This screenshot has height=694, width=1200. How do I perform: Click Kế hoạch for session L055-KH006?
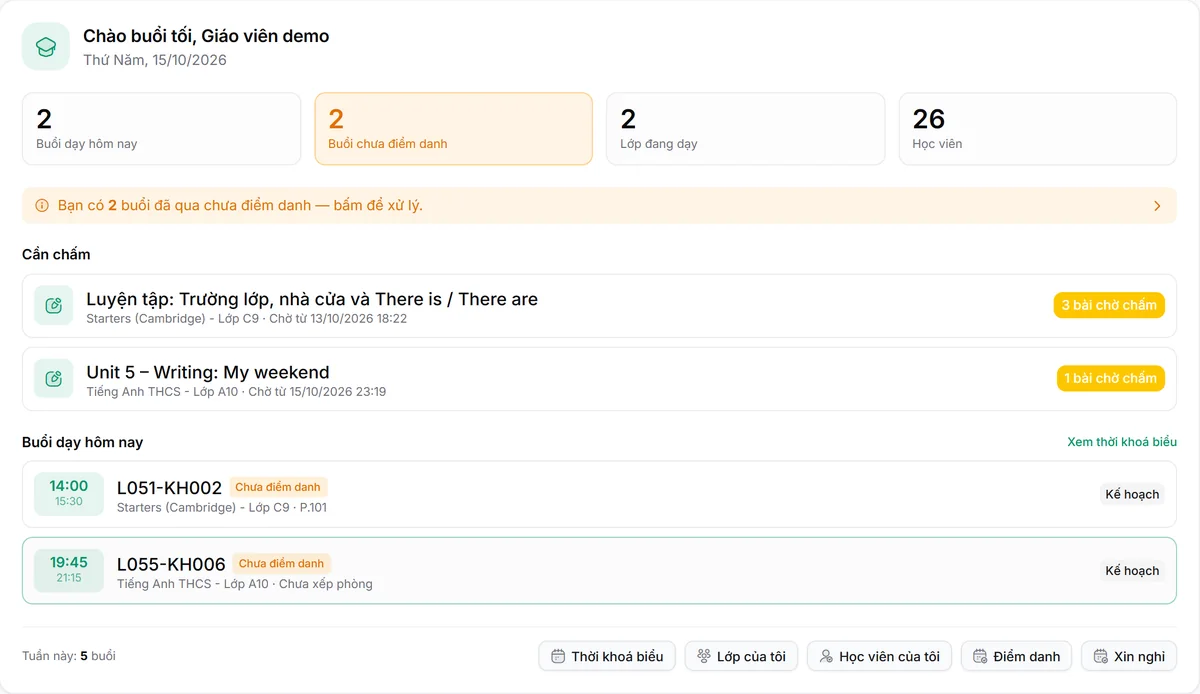pyautogui.click(x=1132, y=571)
